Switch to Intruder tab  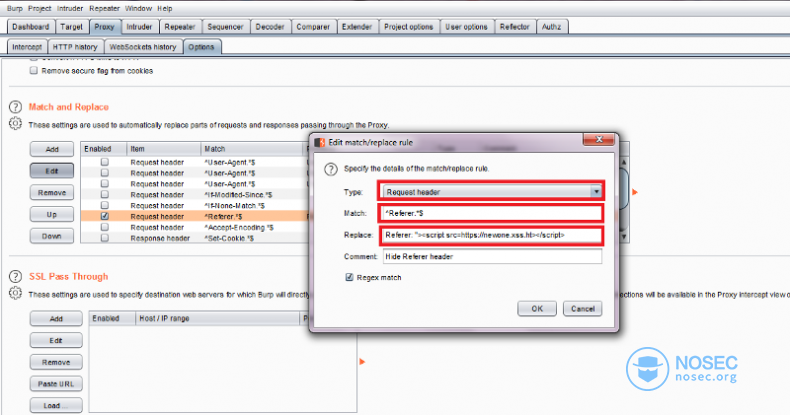[140, 27]
